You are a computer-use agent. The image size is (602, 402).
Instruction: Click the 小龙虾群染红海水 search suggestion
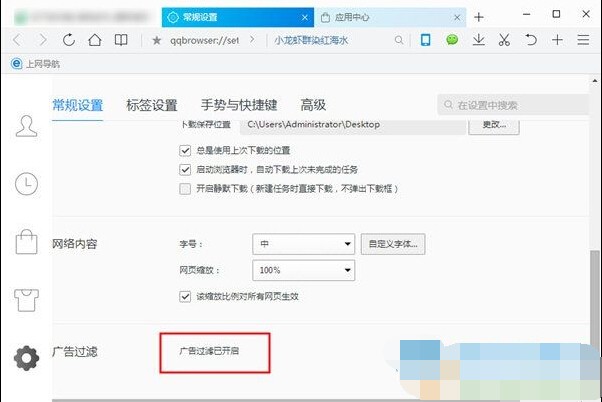click(311, 40)
